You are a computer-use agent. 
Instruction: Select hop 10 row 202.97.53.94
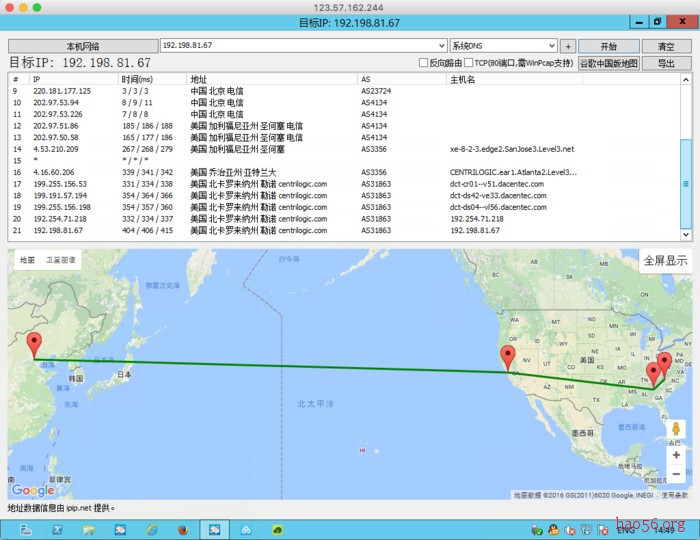(344, 103)
